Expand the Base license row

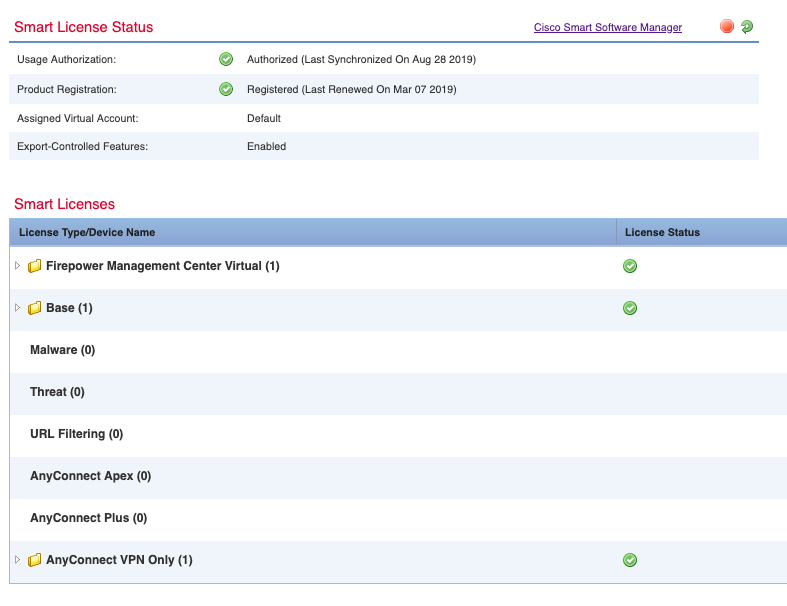[18, 307]
